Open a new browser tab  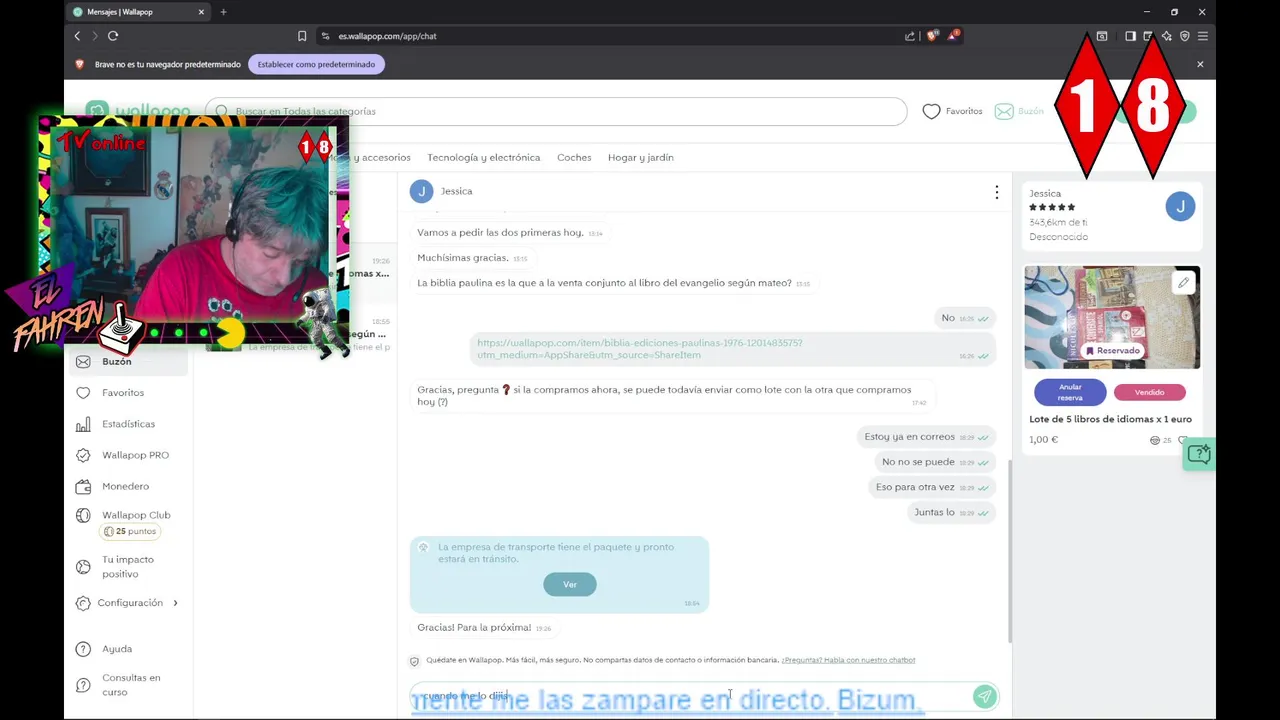click(223, 12)
